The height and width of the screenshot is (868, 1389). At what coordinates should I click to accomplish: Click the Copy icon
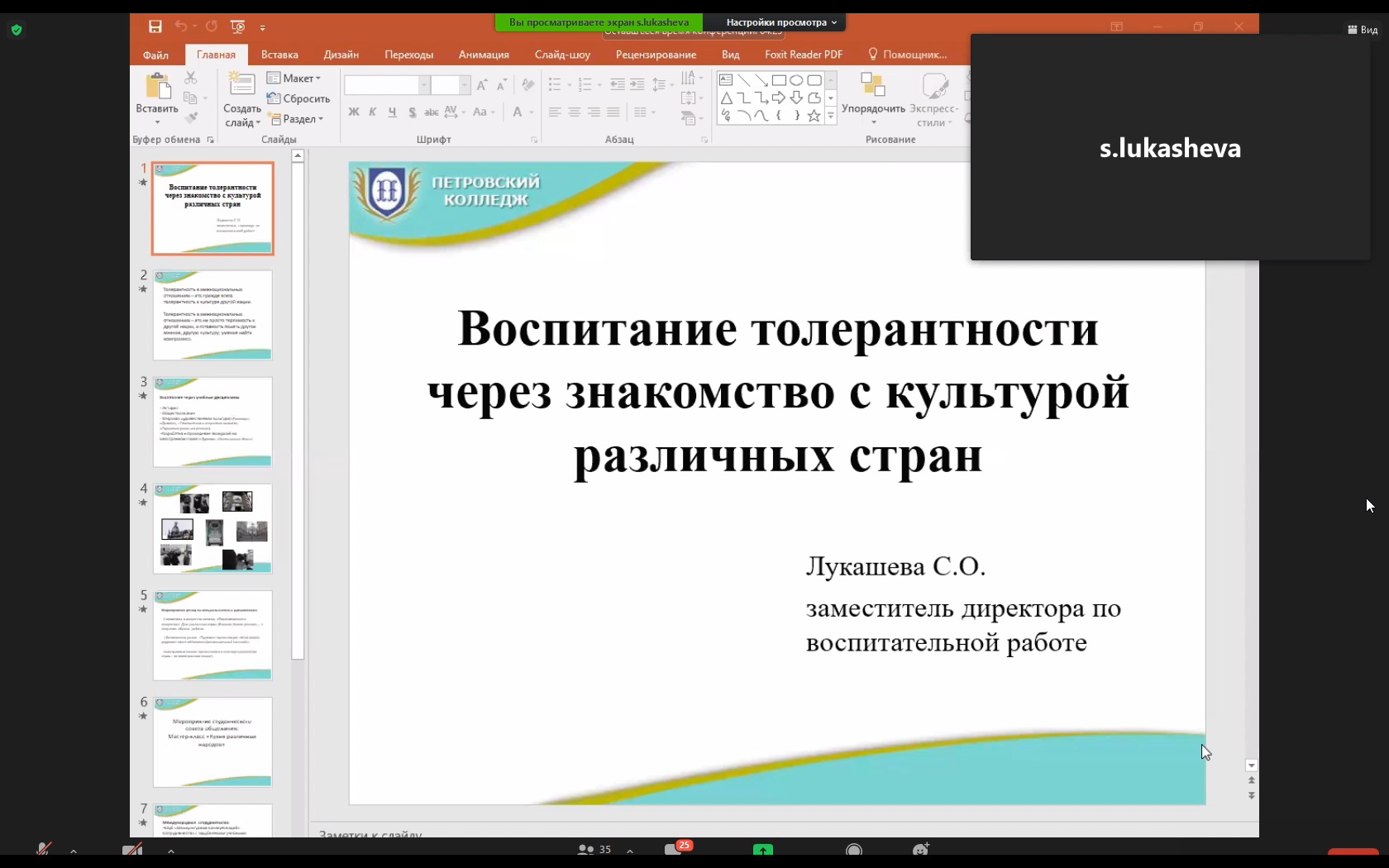click(x=190, y=98)
